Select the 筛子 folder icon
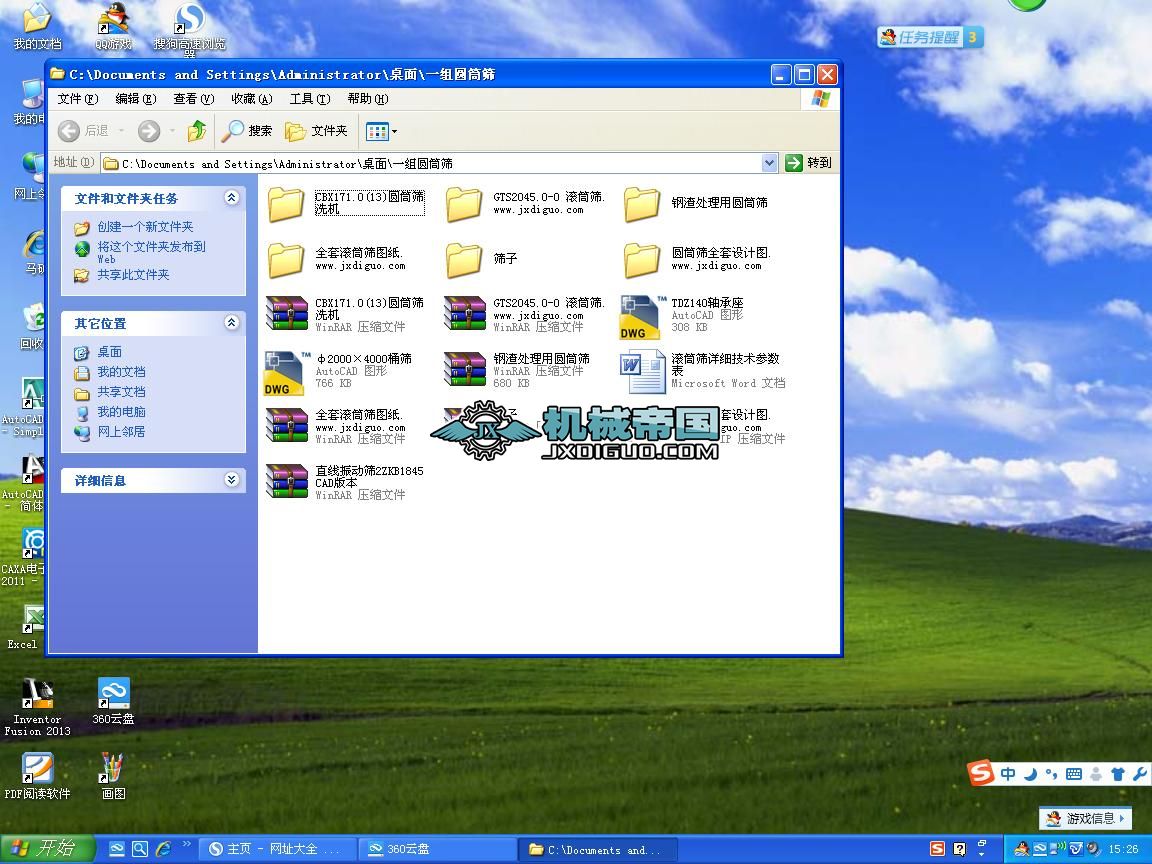Image resolution: width=1152 pixels, height=864 pixels. click(464, 260)
